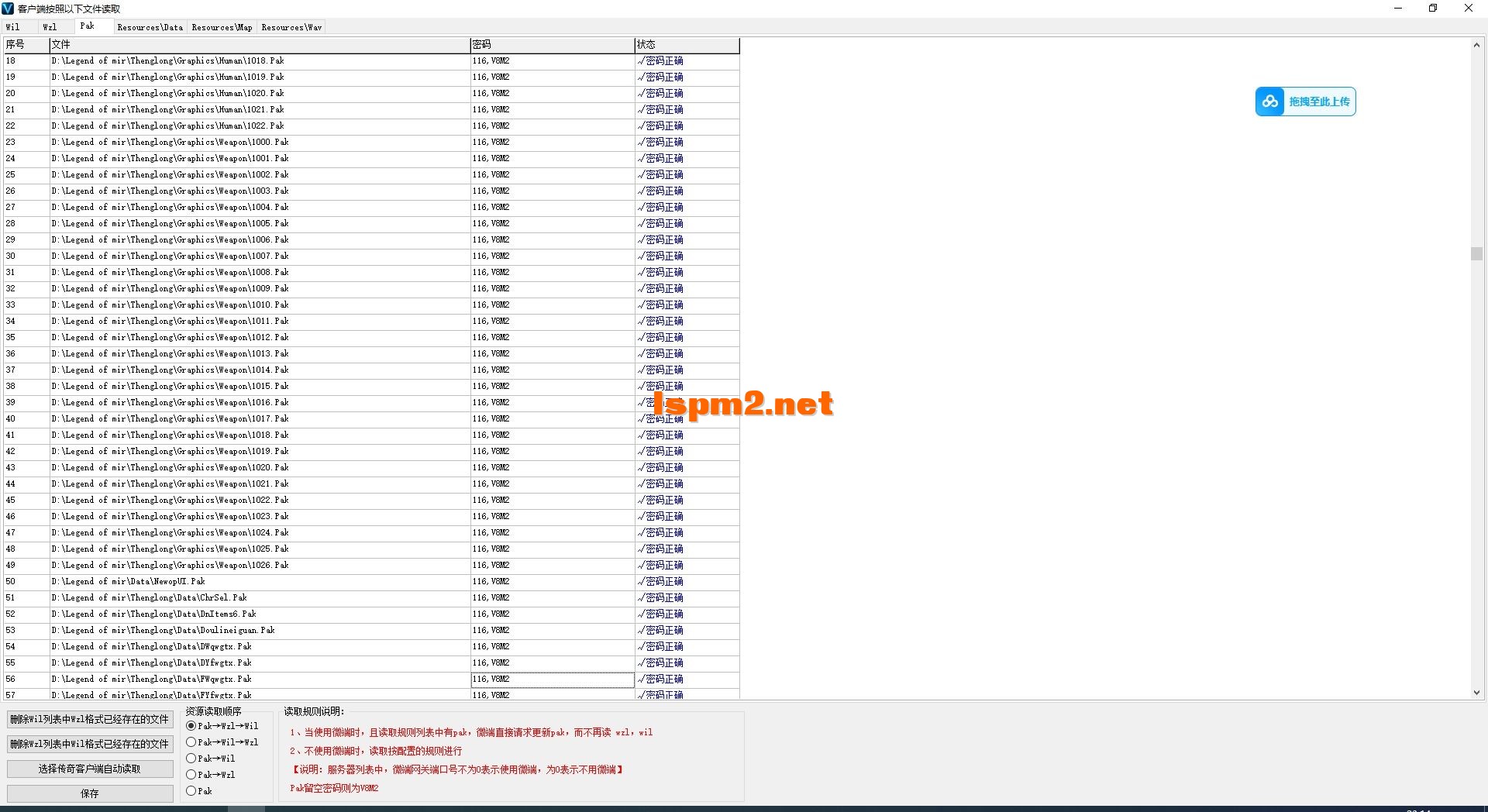Select file row Weapon\1010.Pak

(x=260, y=304)
